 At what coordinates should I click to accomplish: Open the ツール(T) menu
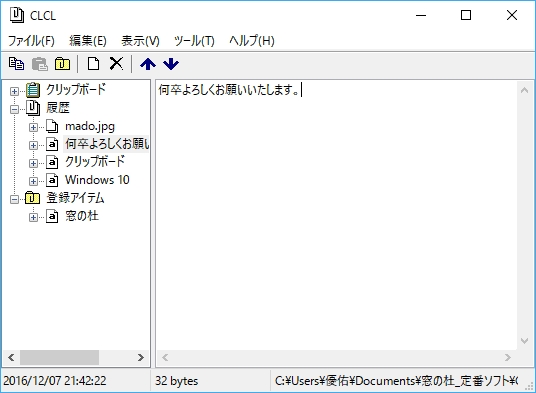194,41
